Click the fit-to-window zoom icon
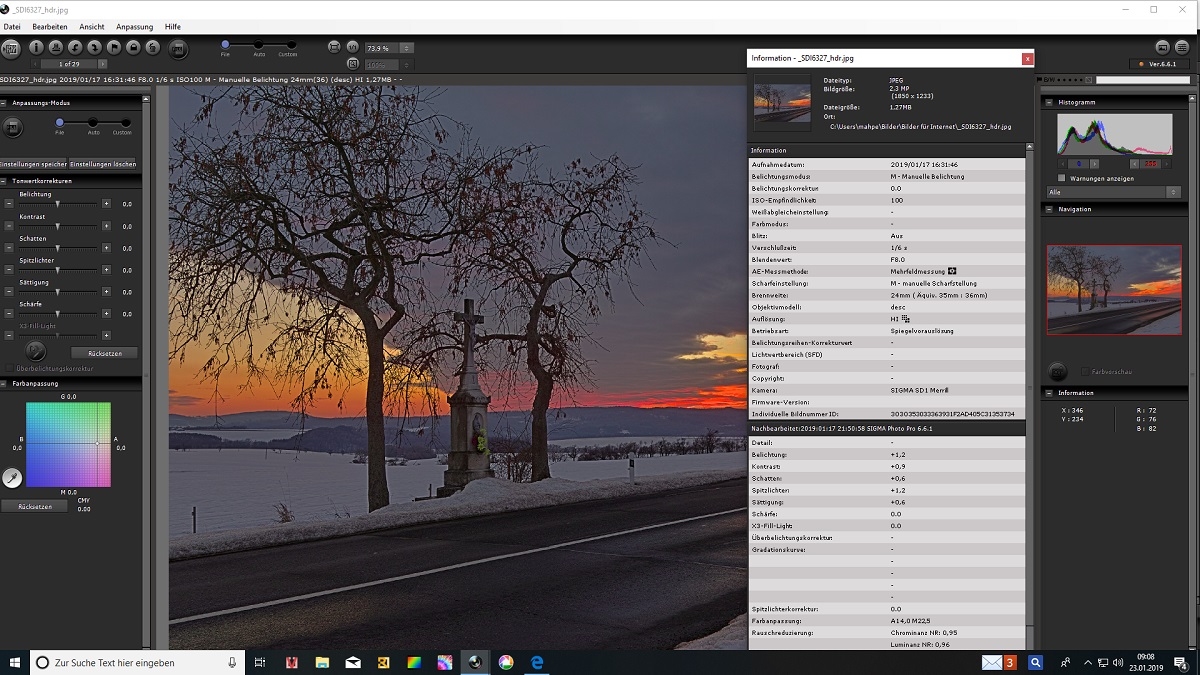This screenshot has height=675, width=1200. pos(334,47)
